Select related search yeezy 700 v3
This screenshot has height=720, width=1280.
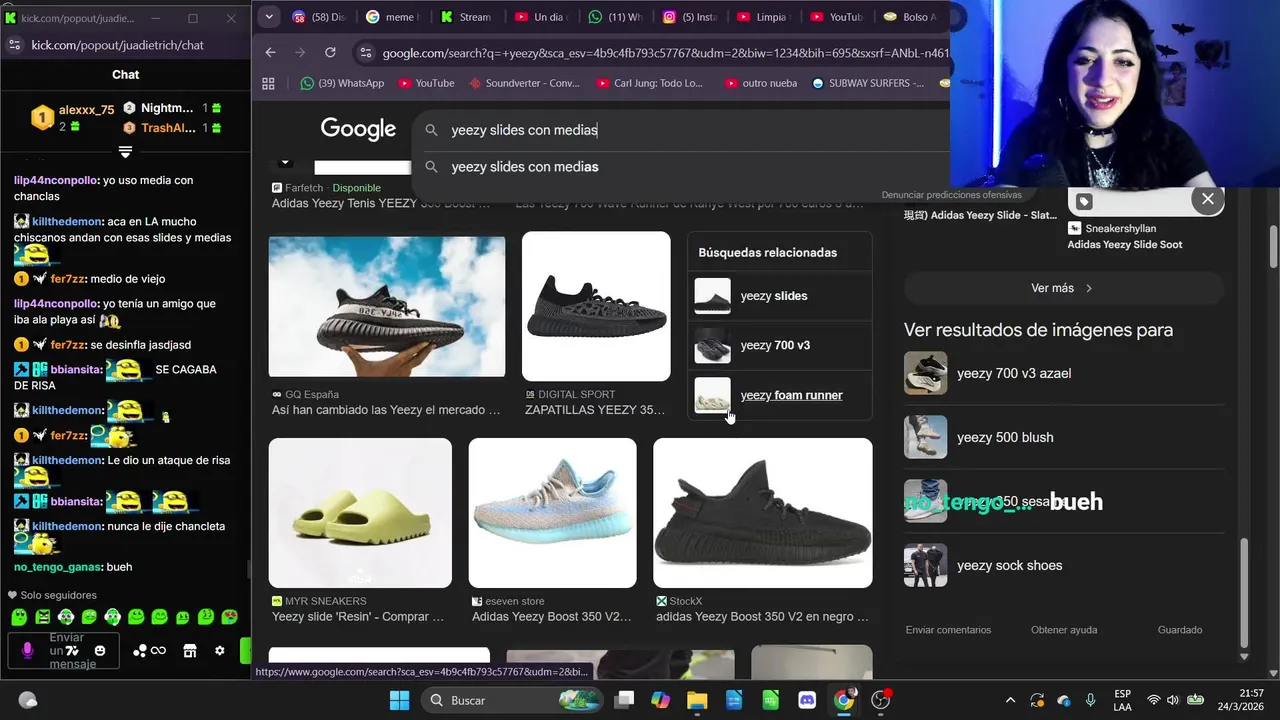780,345
